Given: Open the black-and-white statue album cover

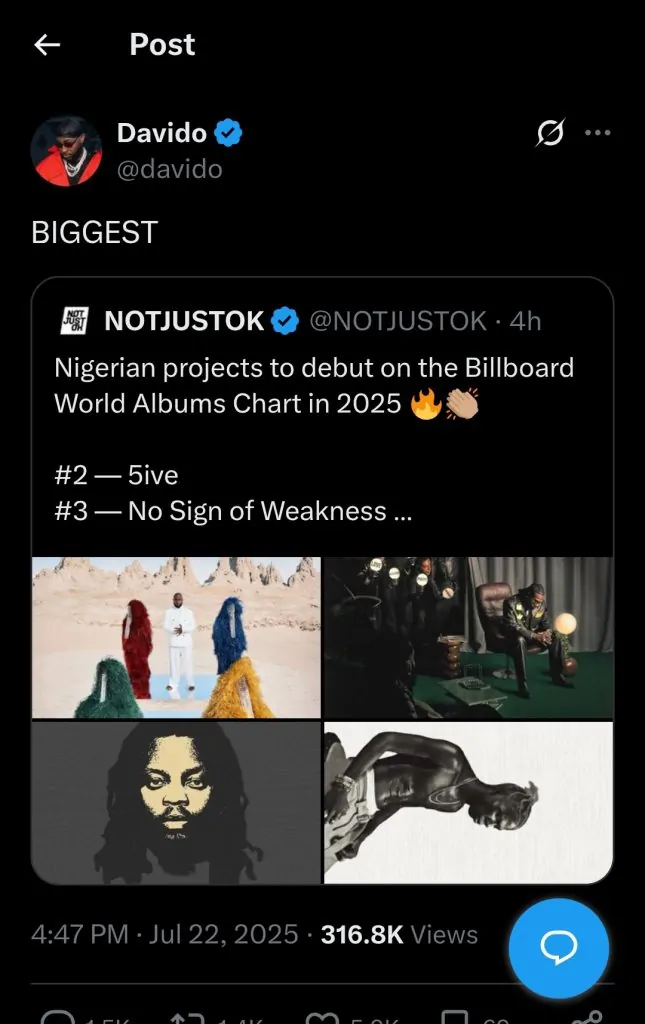Looking at the screenshot, I should 468,802.
